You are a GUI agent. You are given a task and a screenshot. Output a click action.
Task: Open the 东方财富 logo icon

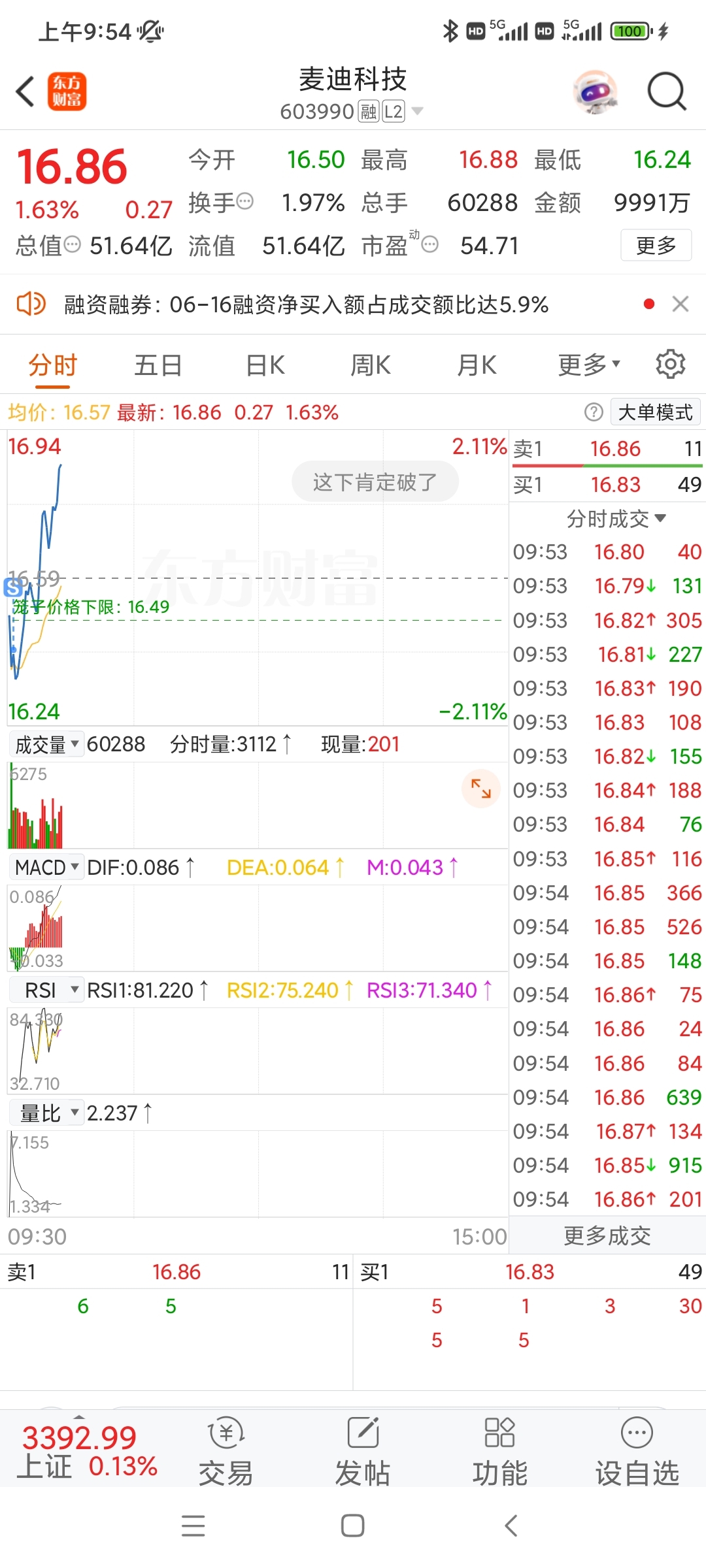pos(67,91)
